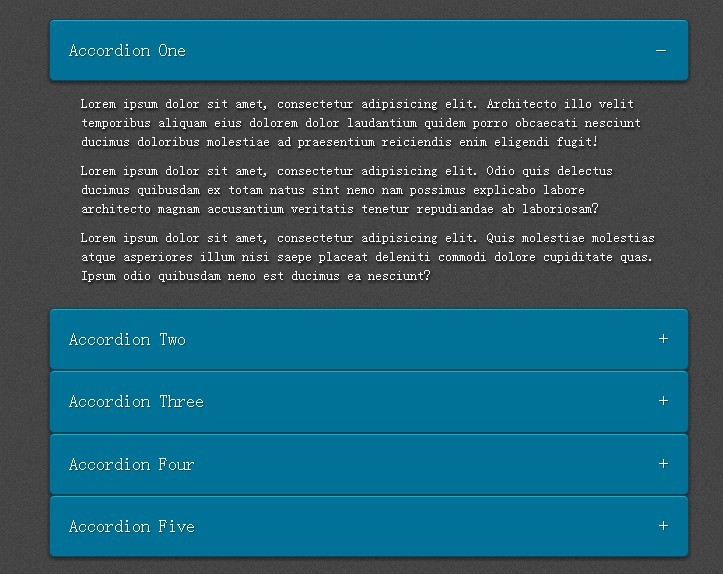
Task: Click the plus icon on Accordion Three
Action: point(663,401)
